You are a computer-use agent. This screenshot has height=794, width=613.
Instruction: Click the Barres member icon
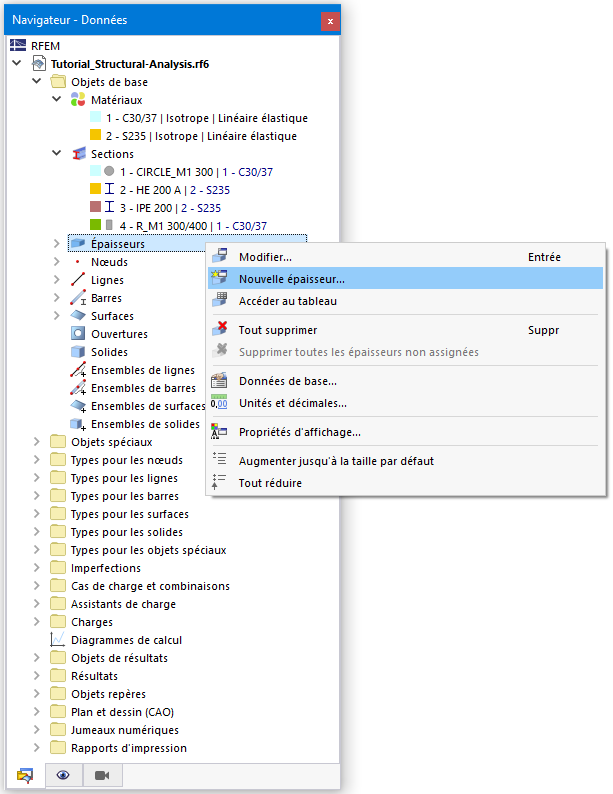pos(77,298)
